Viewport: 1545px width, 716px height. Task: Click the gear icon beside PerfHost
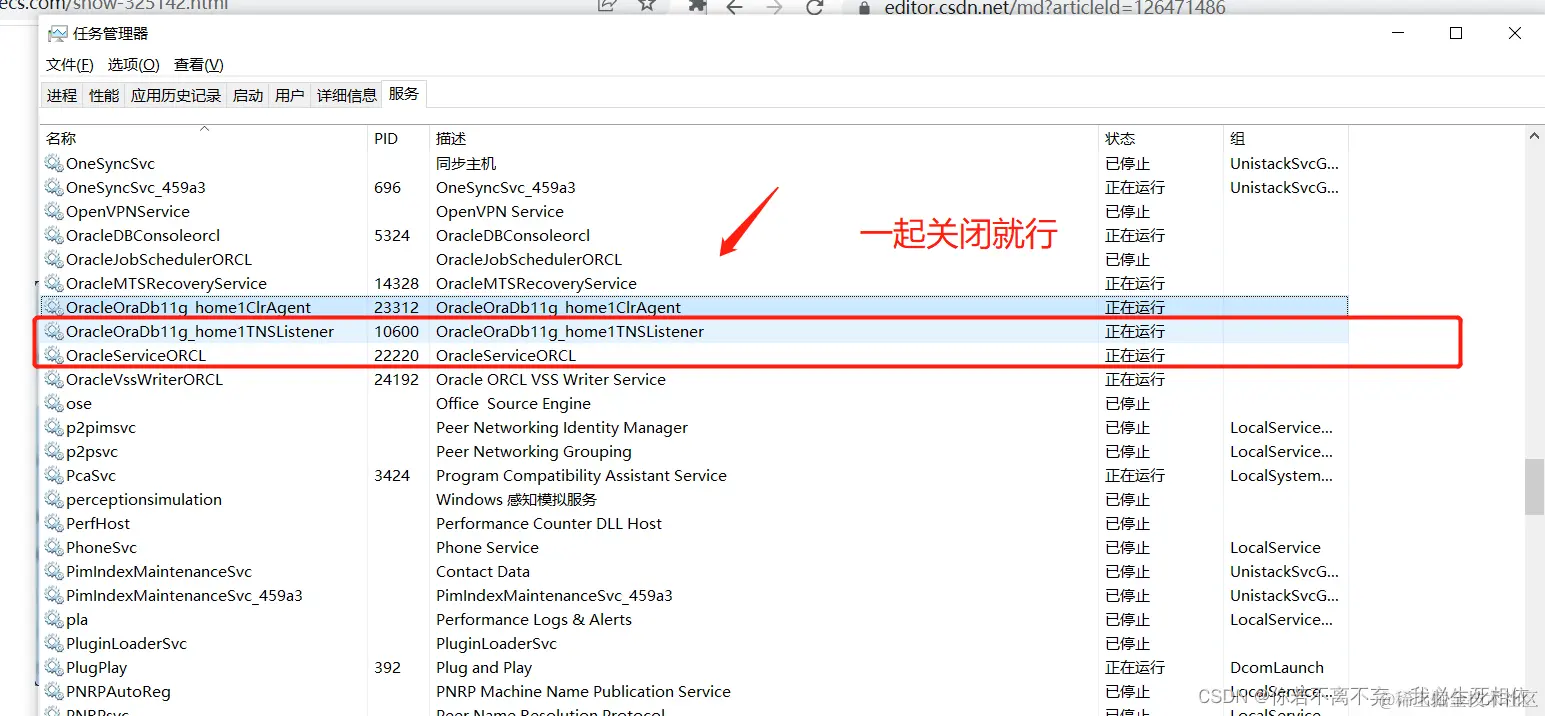coord(54,523)
